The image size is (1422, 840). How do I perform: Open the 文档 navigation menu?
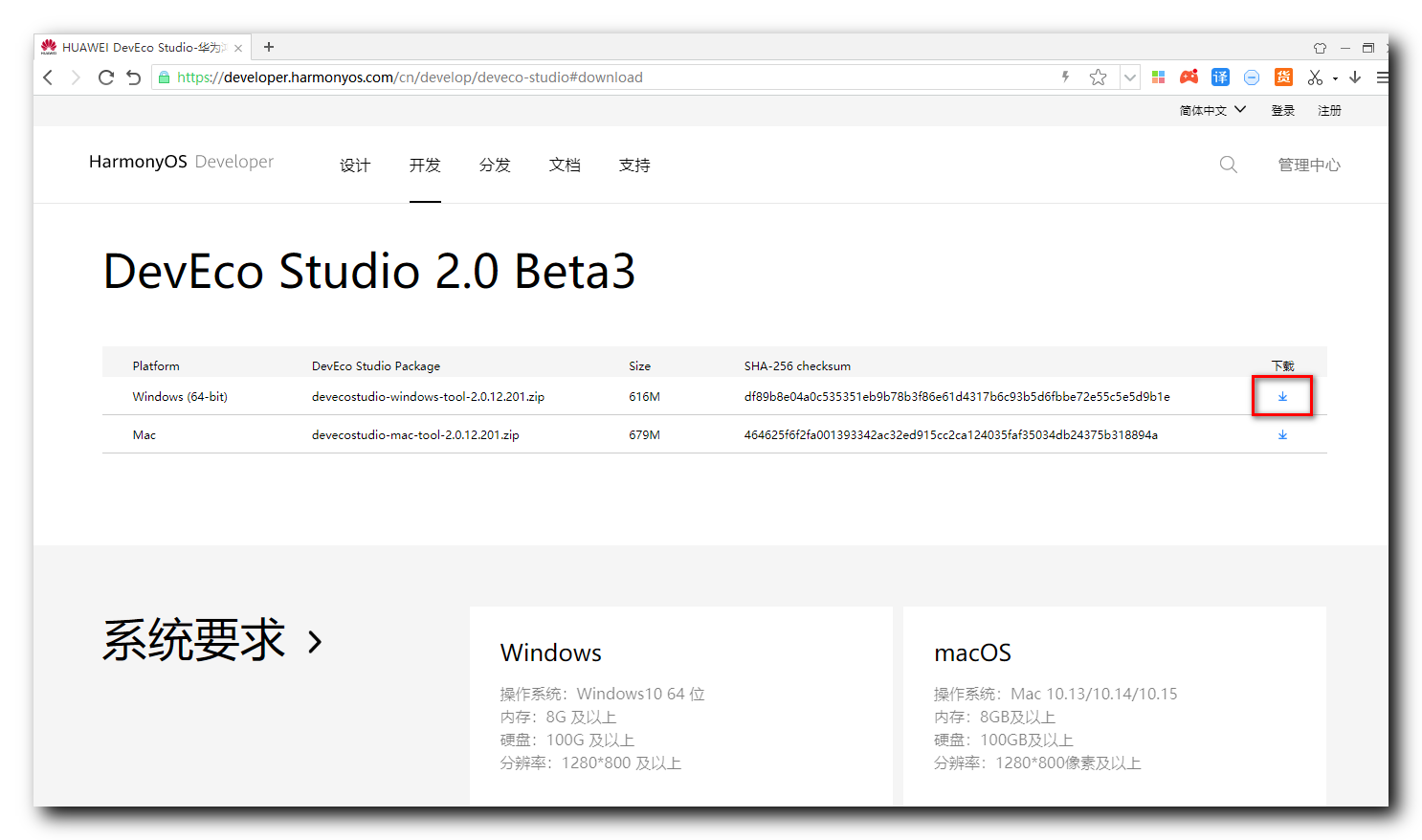pyautogui.click(x=565, y=166)
